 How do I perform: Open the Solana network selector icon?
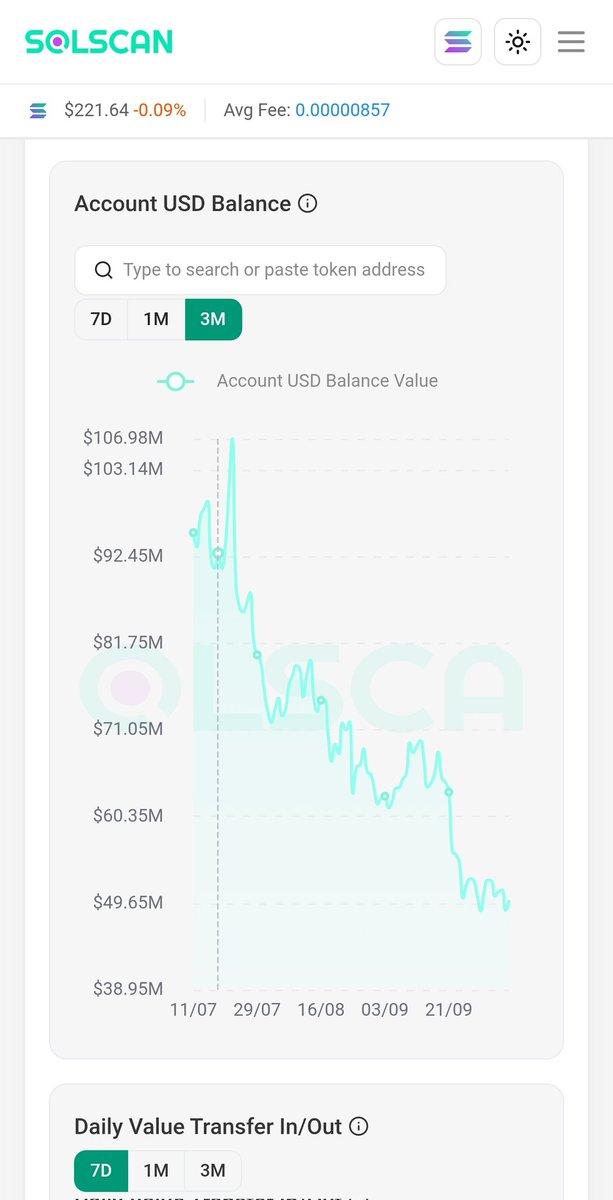tap(458, 42)
